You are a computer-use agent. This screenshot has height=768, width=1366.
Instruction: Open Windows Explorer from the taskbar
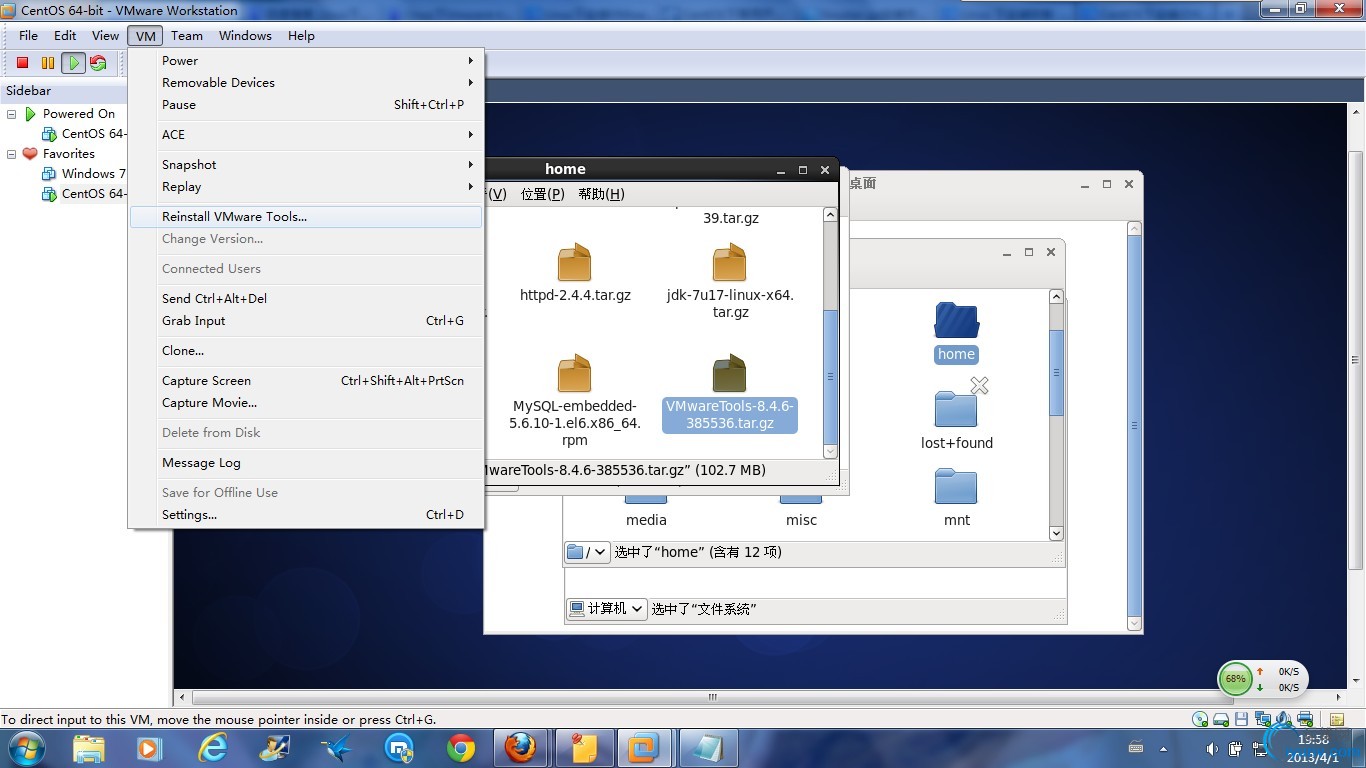pyautogui.click(x=89, y=747)
